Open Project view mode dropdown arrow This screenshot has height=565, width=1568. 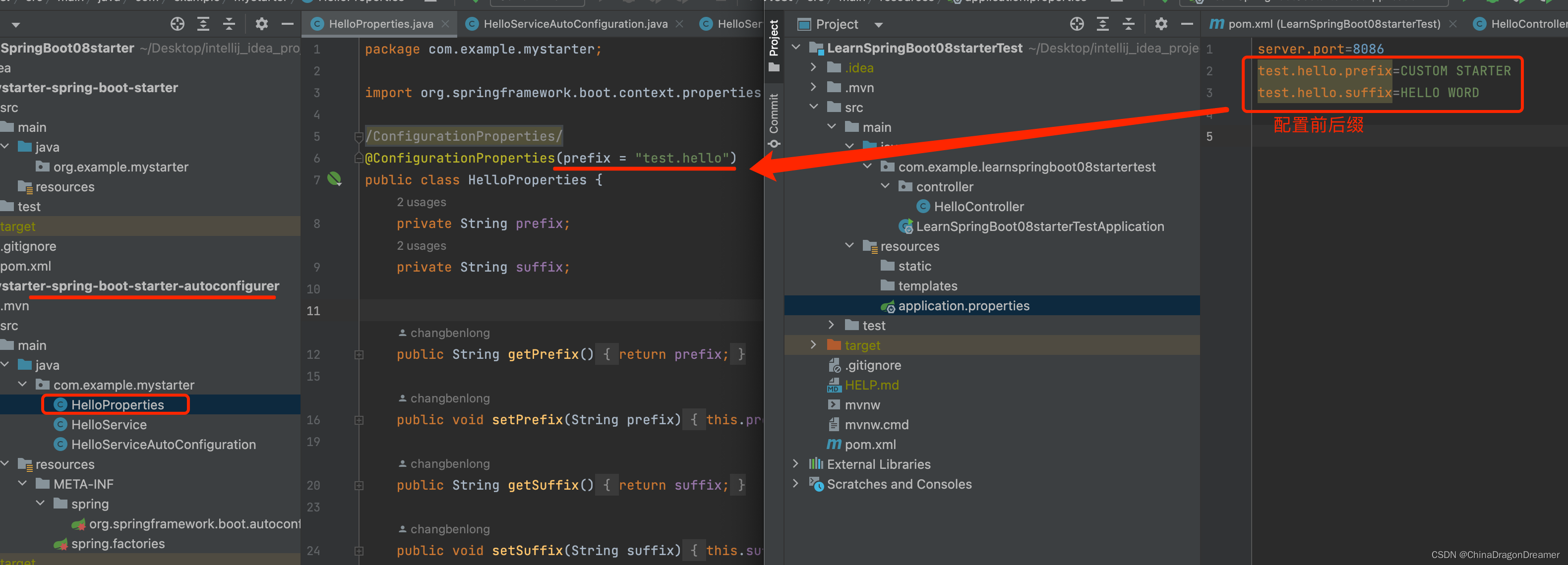[x=878, y=25]
